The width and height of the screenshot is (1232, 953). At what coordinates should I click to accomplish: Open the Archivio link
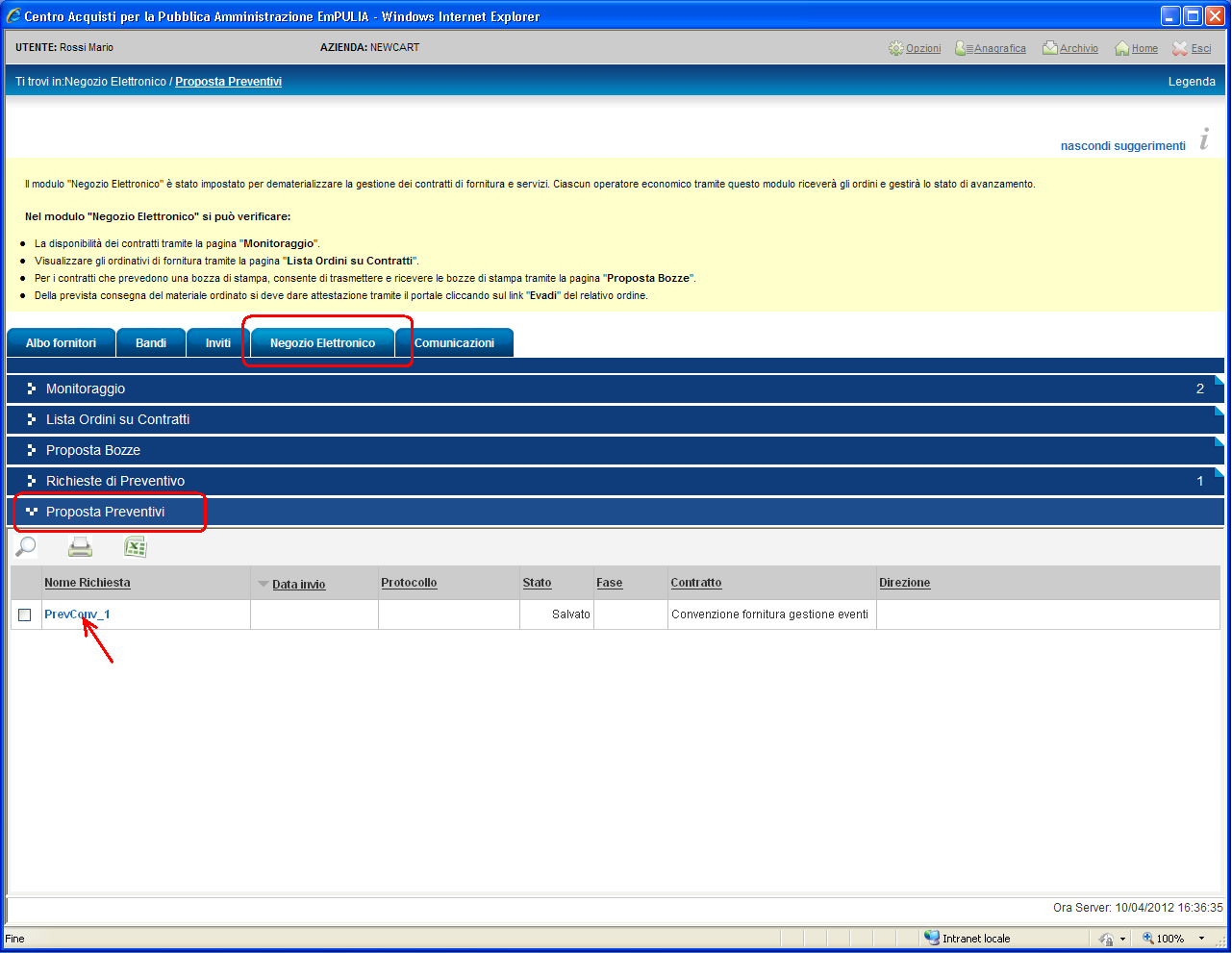(1079, 48)
